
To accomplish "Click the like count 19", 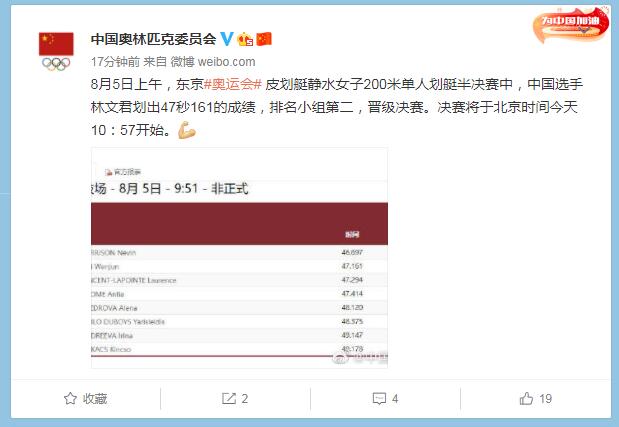I will tap(546, 399).
